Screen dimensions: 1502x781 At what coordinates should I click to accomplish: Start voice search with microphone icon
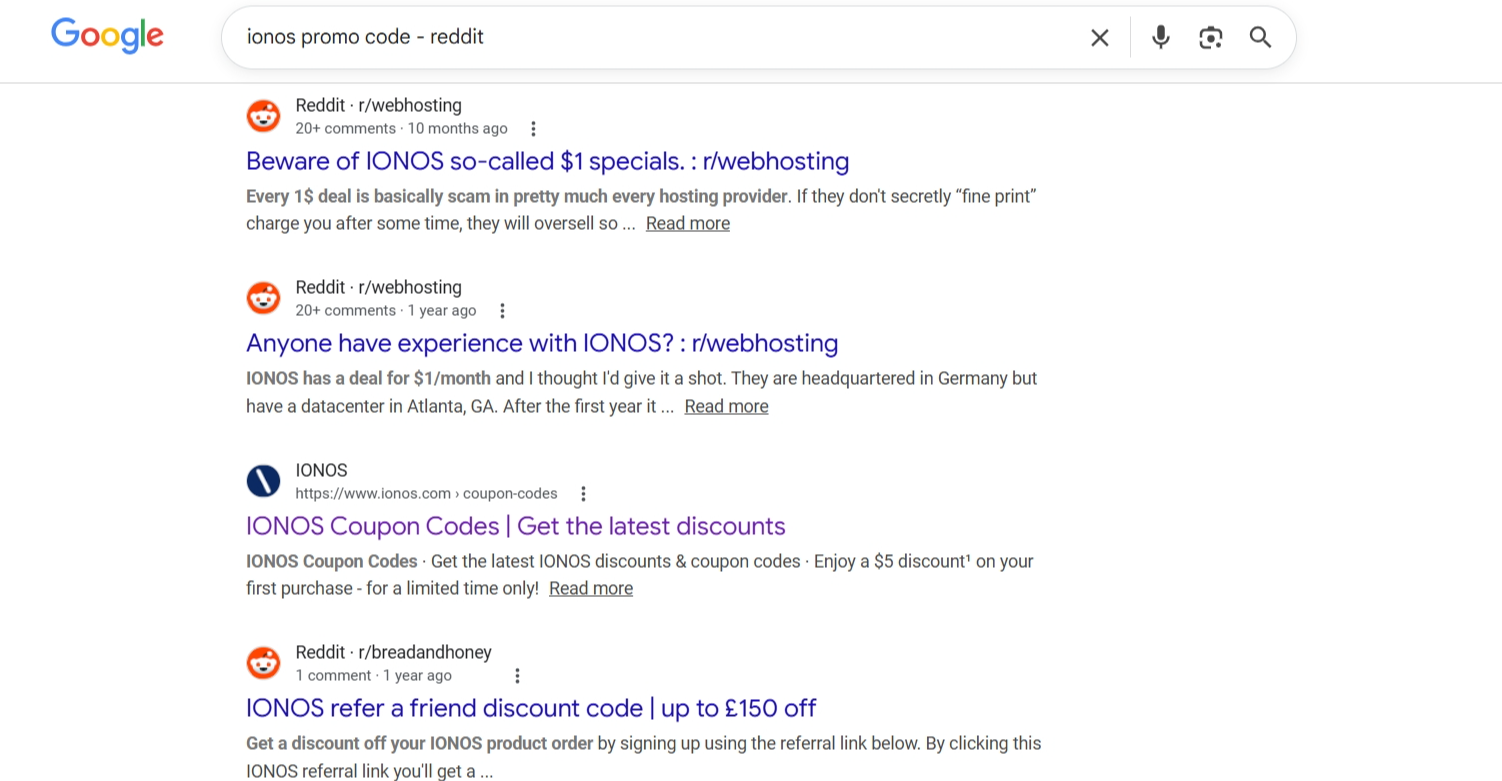[x=1160, y=38]
